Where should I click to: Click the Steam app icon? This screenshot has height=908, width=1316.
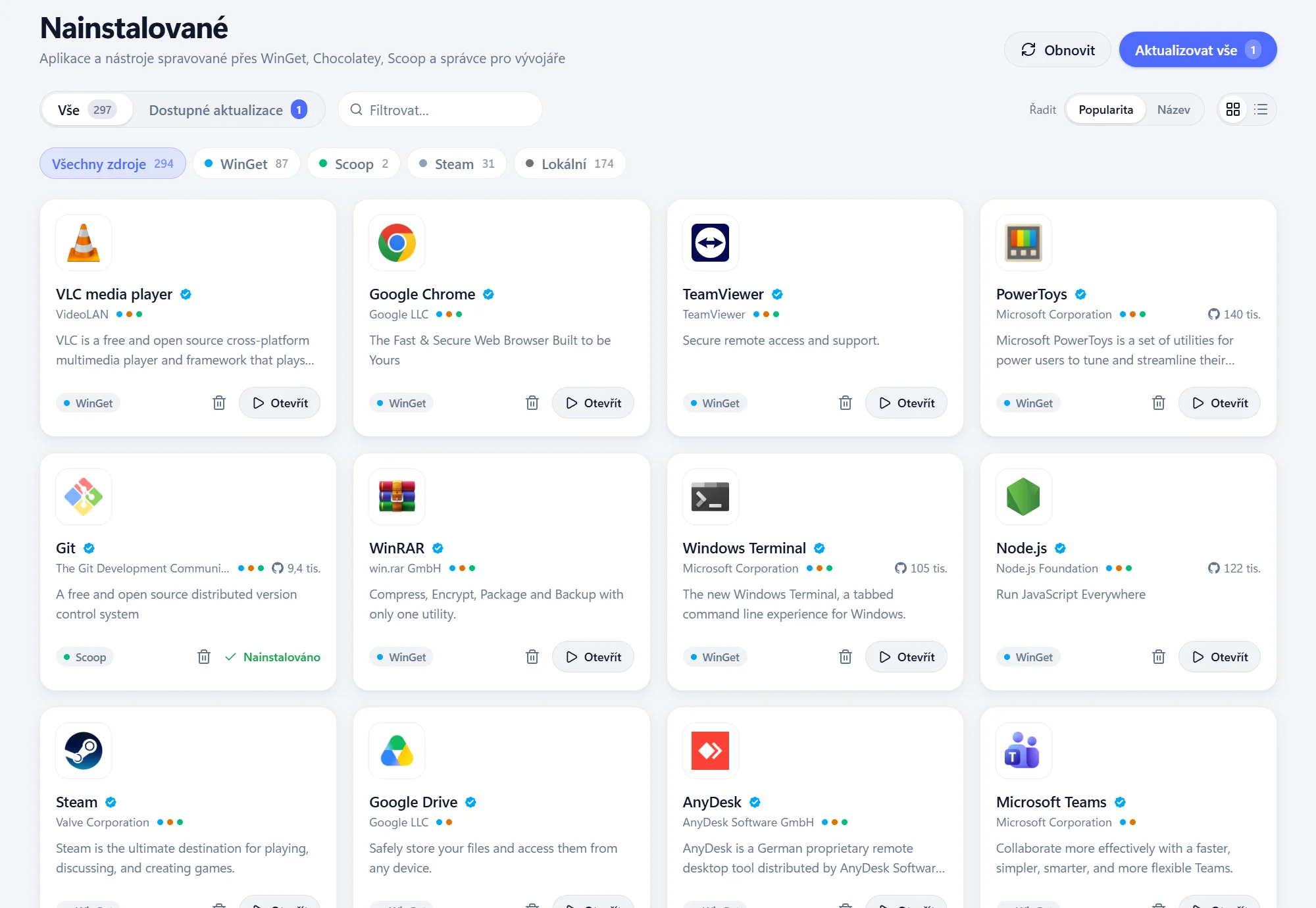(x=84, y=751)
